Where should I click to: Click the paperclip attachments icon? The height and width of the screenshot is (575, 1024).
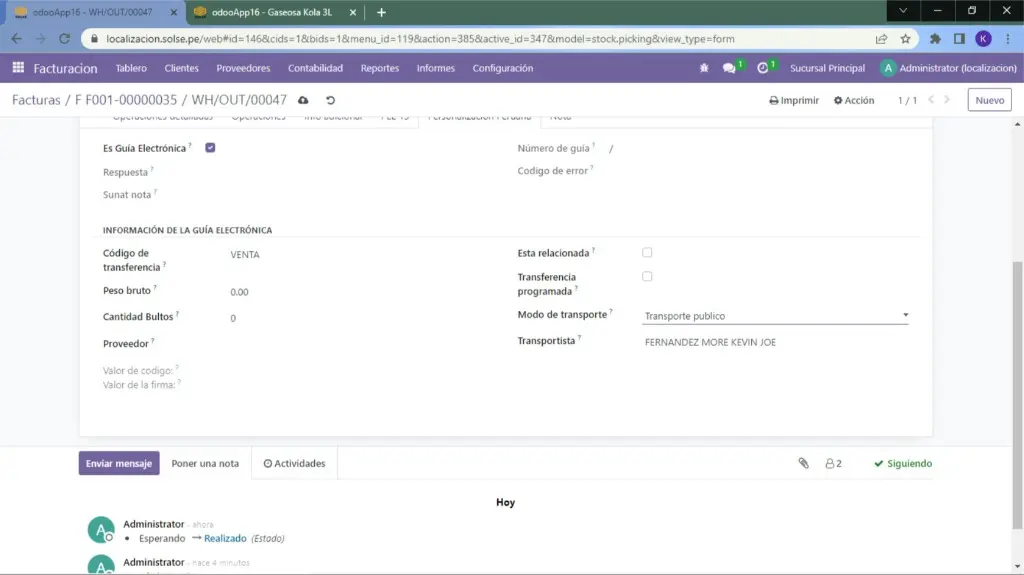pos(802,464)
